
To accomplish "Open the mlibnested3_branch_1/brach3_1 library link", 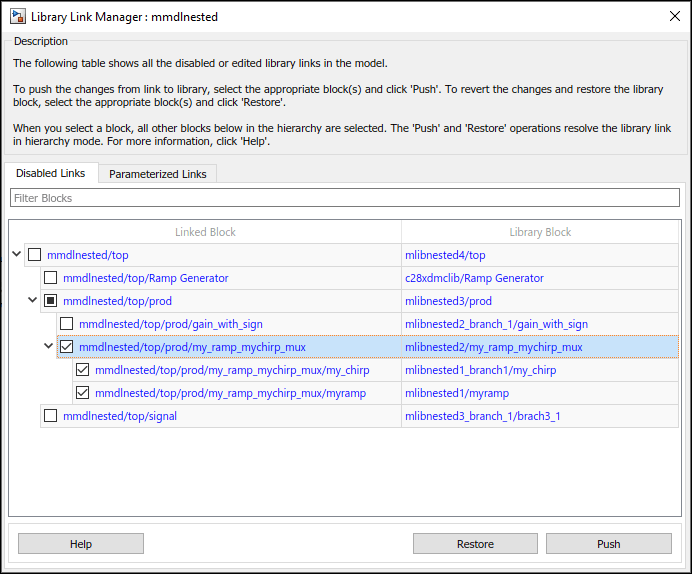I will (482, 416).
